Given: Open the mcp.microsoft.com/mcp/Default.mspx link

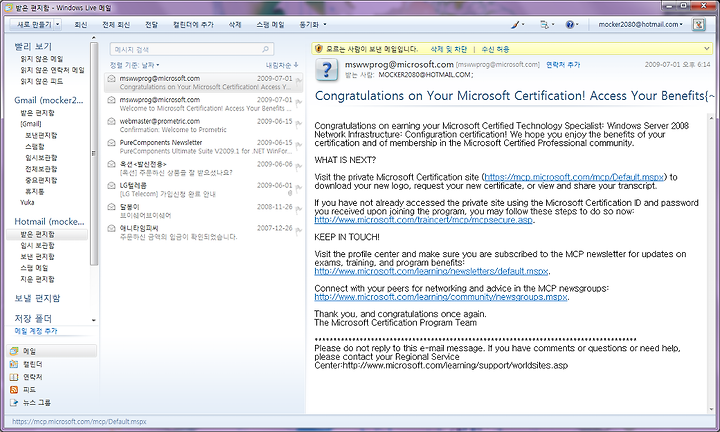Looking at the screenshot, I should pos(574,177).
